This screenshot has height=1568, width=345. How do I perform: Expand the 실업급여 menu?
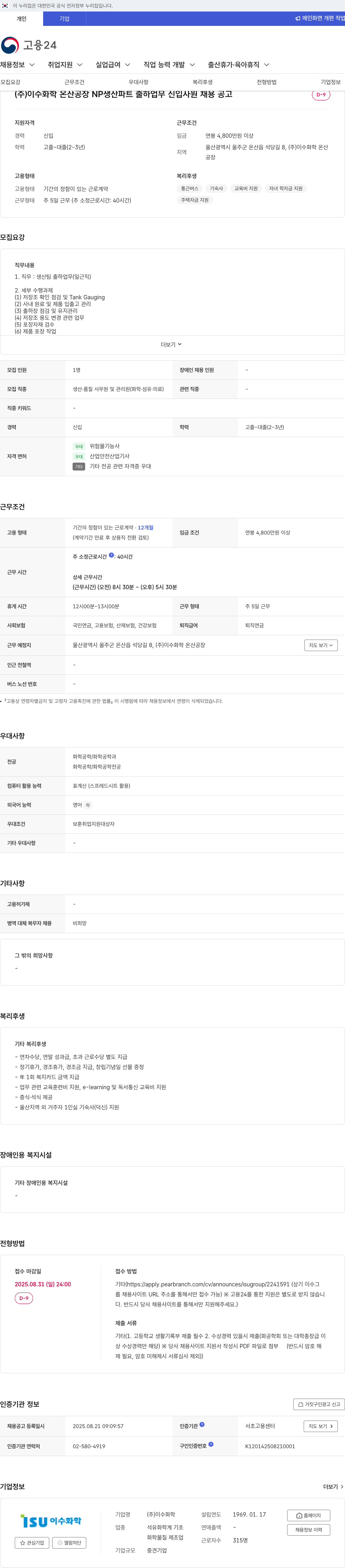(x=112, y=64)
